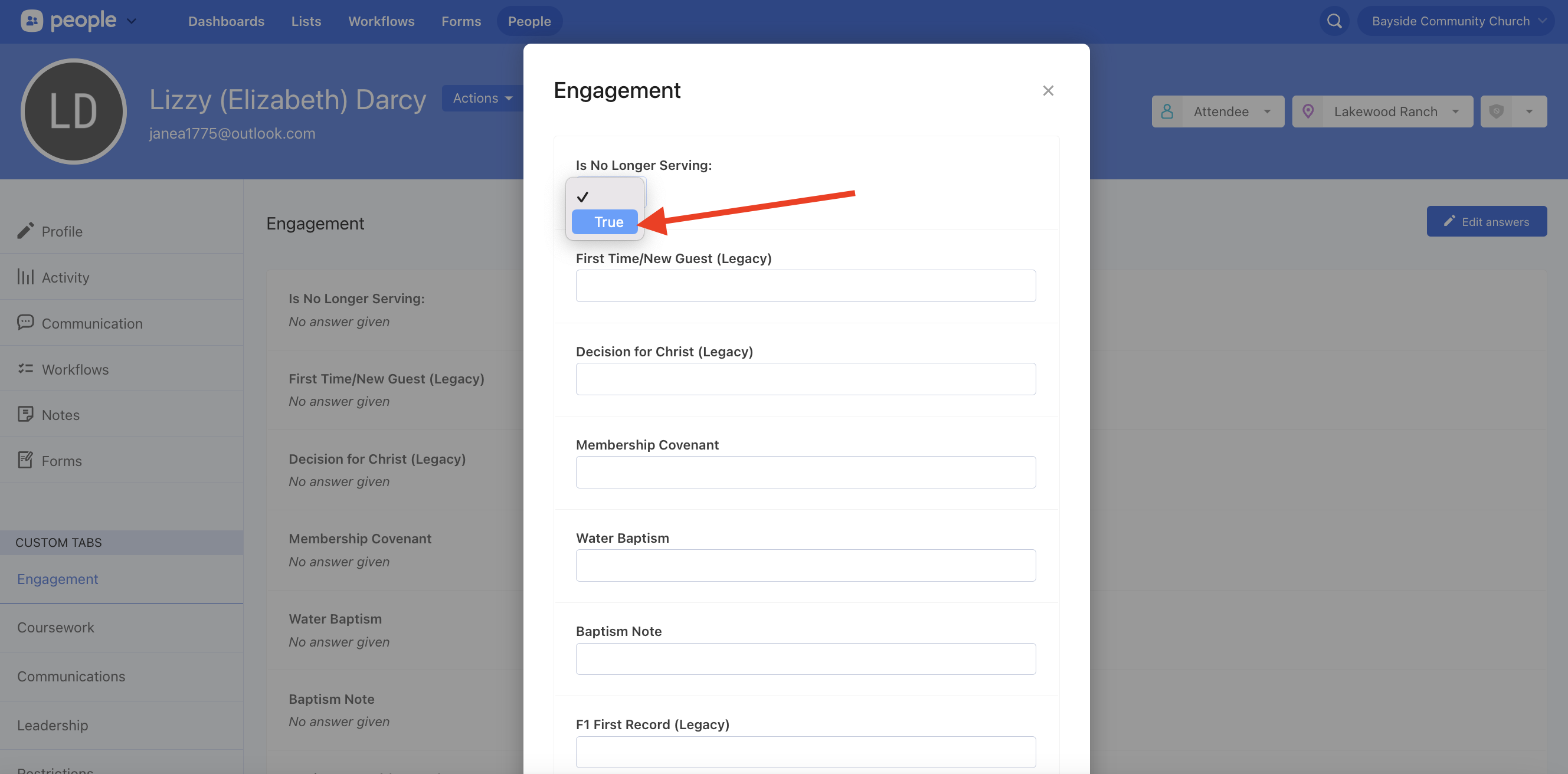Click the Communication speech bubble icon
Image resolution: width=1568 pixels, height=774 pixels.
pos(25,323)
